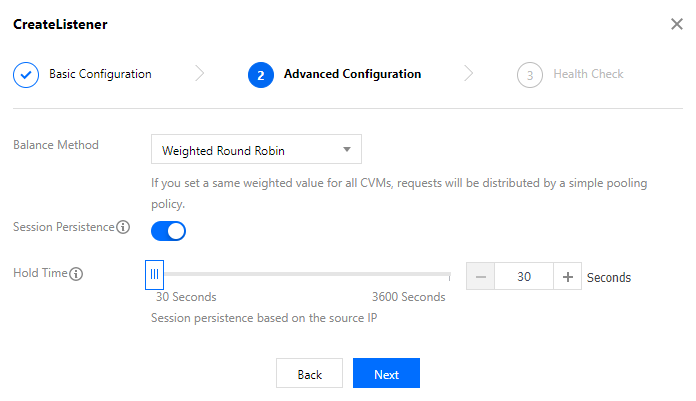Disable the Session Persistence switch
This screenshot has height=401, width=696.
pos(168,231)
